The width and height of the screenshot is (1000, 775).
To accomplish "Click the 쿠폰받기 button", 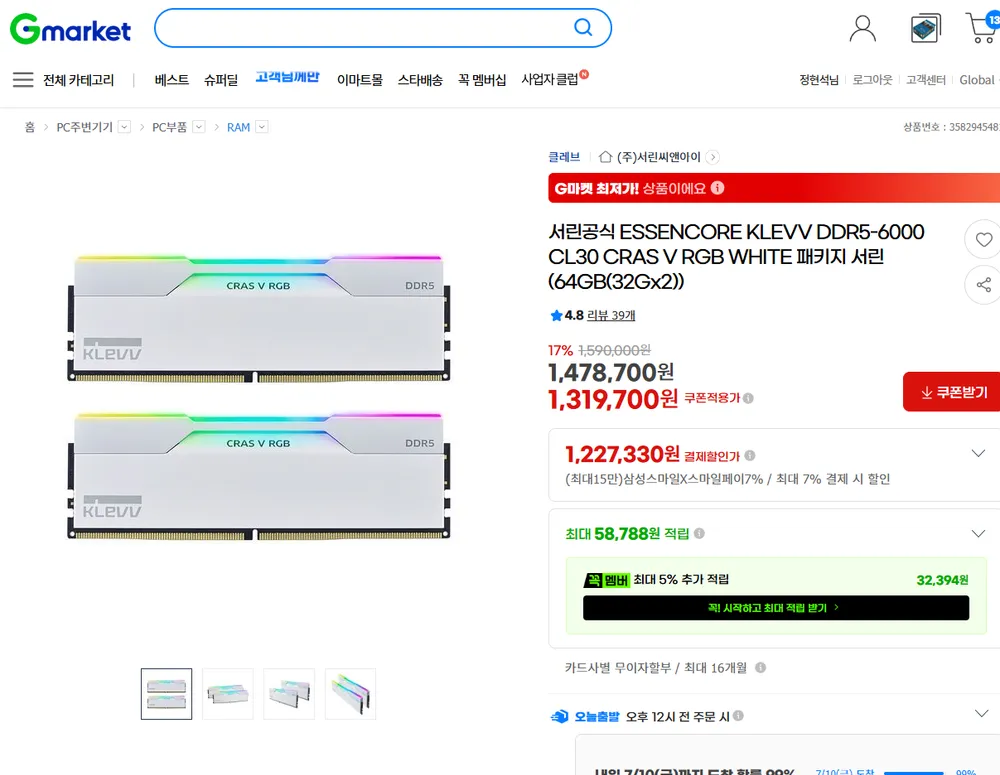I will pyautogui.click(x=952, y=392).
